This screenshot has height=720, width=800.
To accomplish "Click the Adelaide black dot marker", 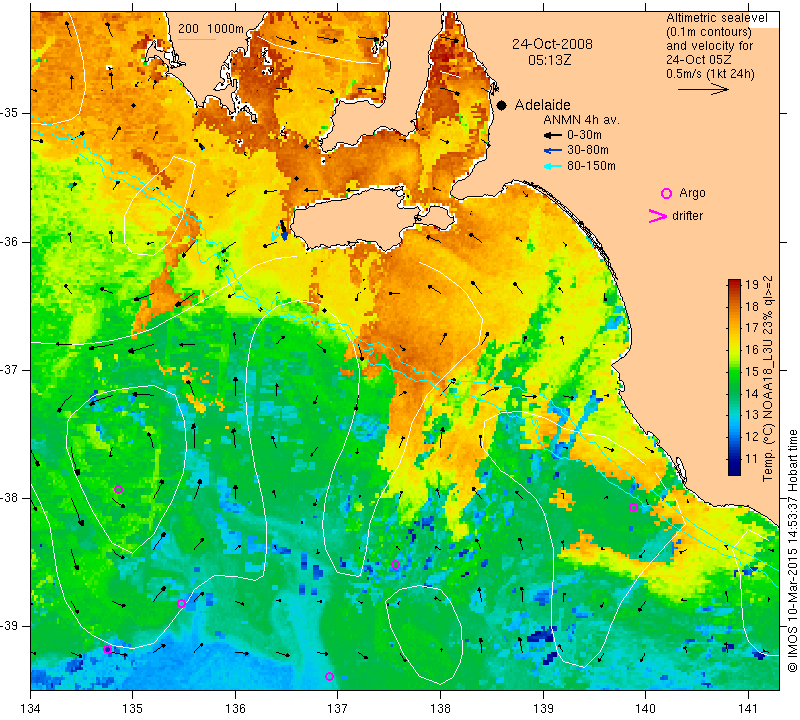I will click(x=502, y=105).
